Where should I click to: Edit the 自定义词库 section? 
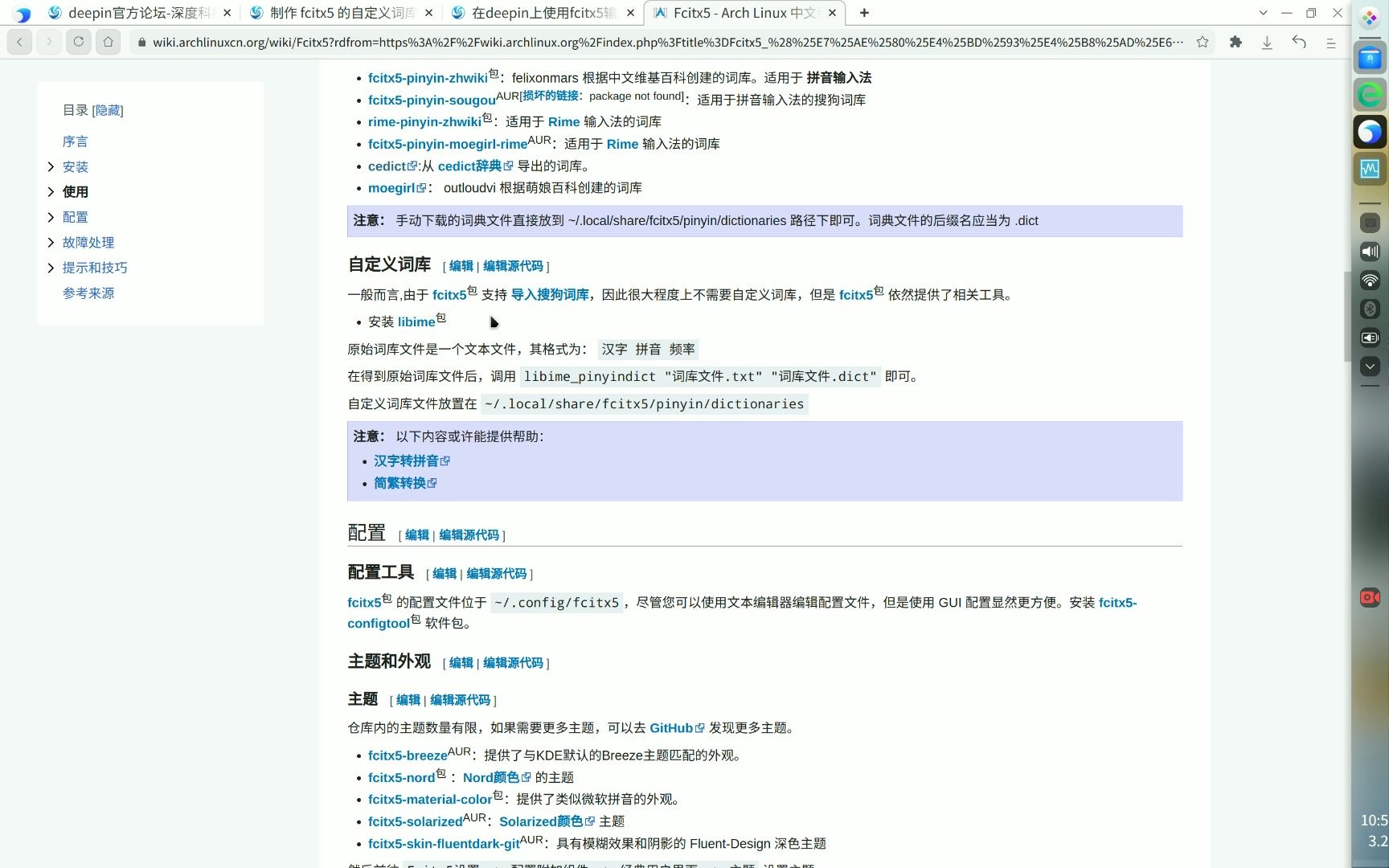pos(461,266)
